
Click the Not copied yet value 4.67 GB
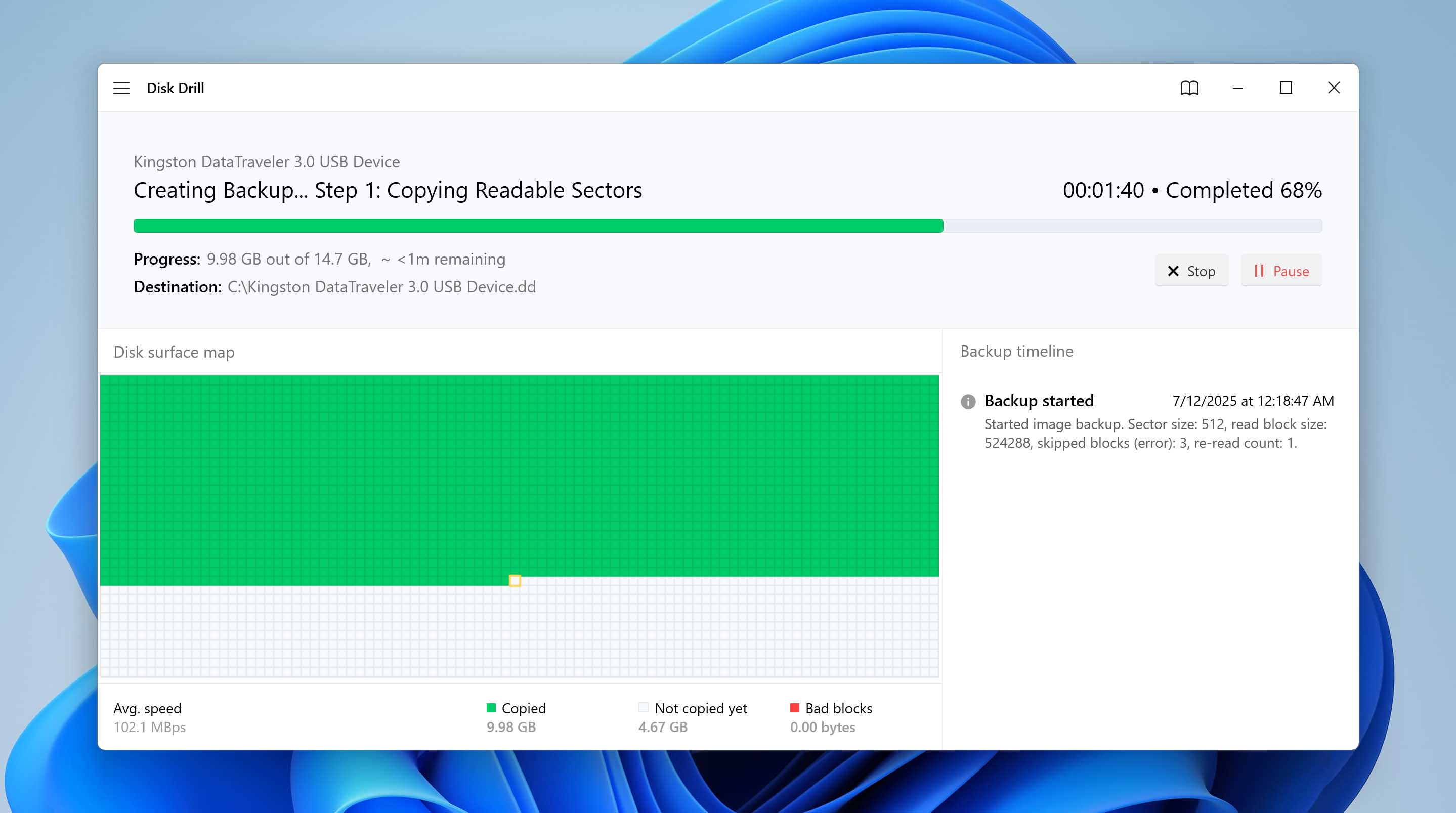click(662, 727)
